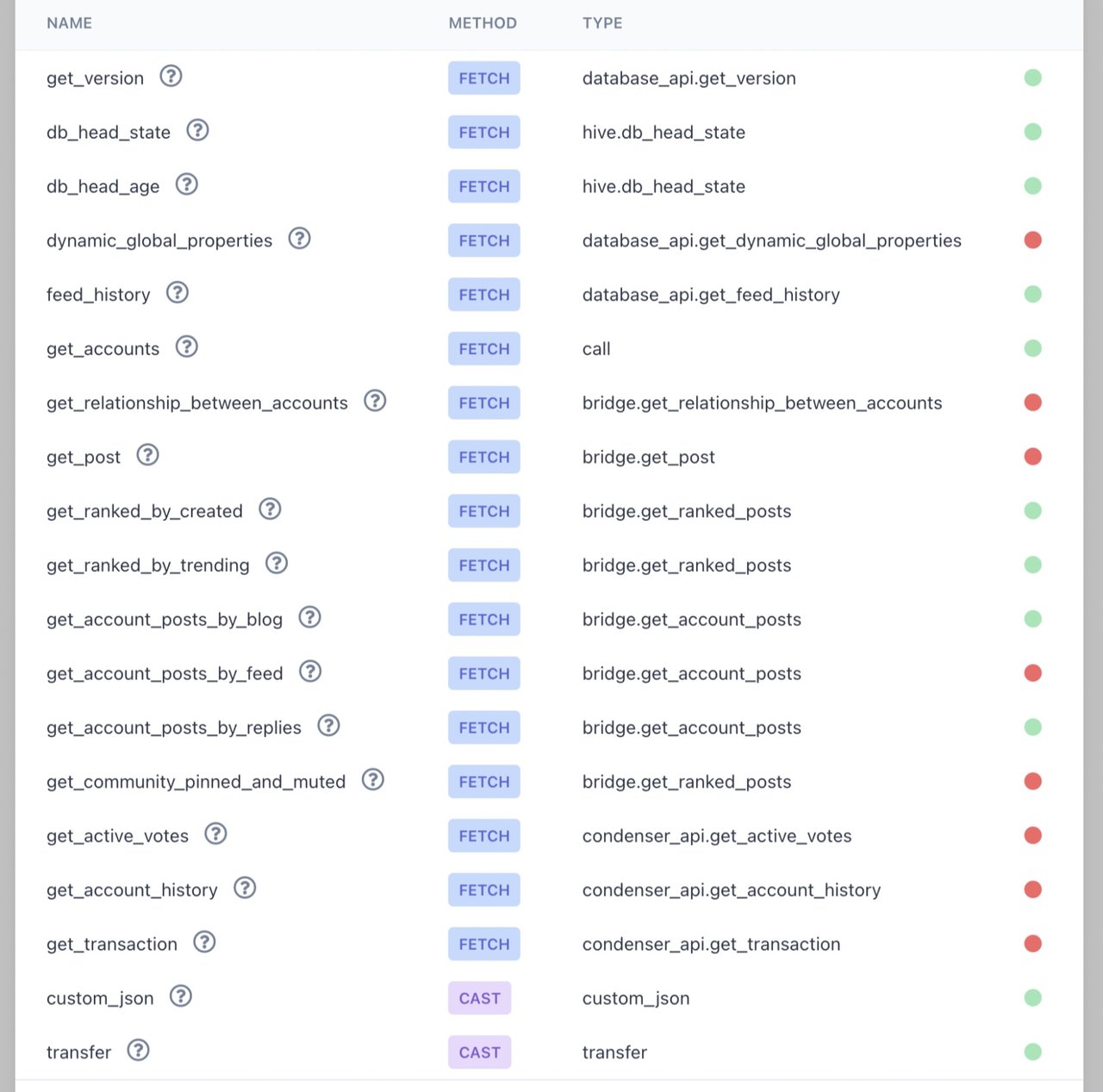The width and height of the screenshot is (1103, 1092).
Task: Click FETCH badge in feed_history row
Action: pyautogui.click(x=484, y=295)
